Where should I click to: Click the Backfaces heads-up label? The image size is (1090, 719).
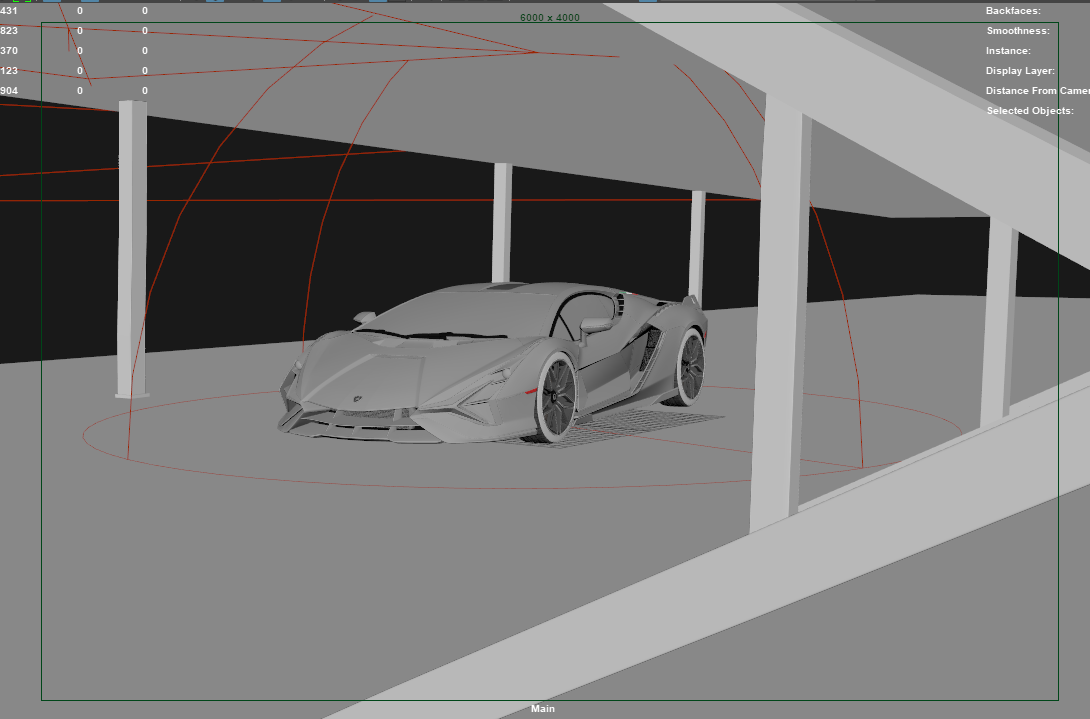click(1013, 10)
